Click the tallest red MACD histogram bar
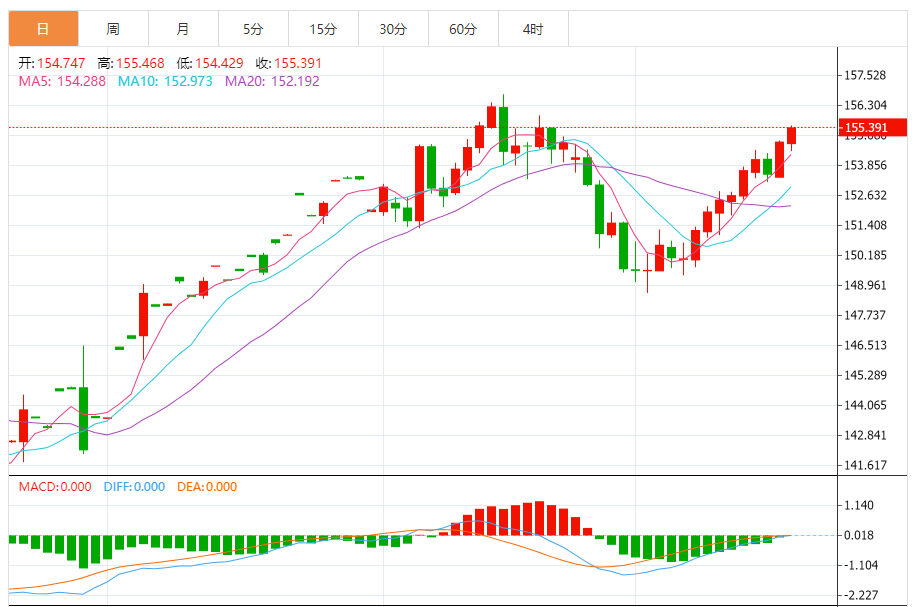Viewport: 913px width, 607px height. point(539,518)
